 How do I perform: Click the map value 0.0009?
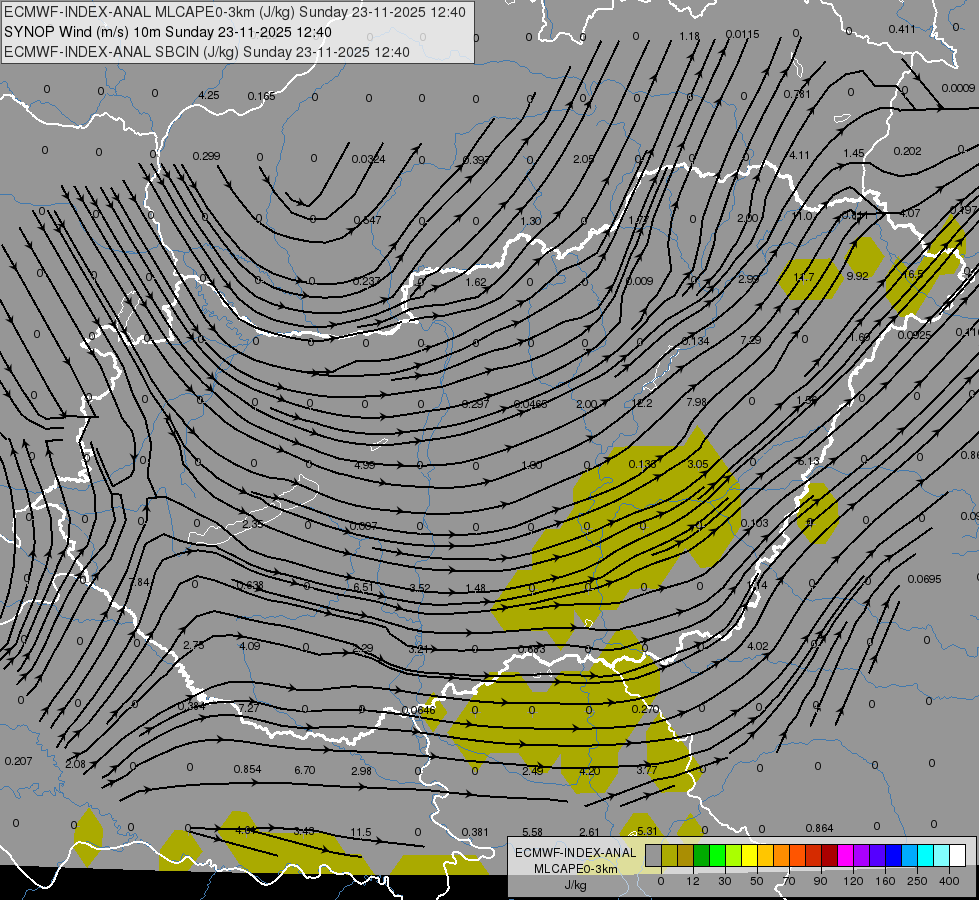[958, 88]
